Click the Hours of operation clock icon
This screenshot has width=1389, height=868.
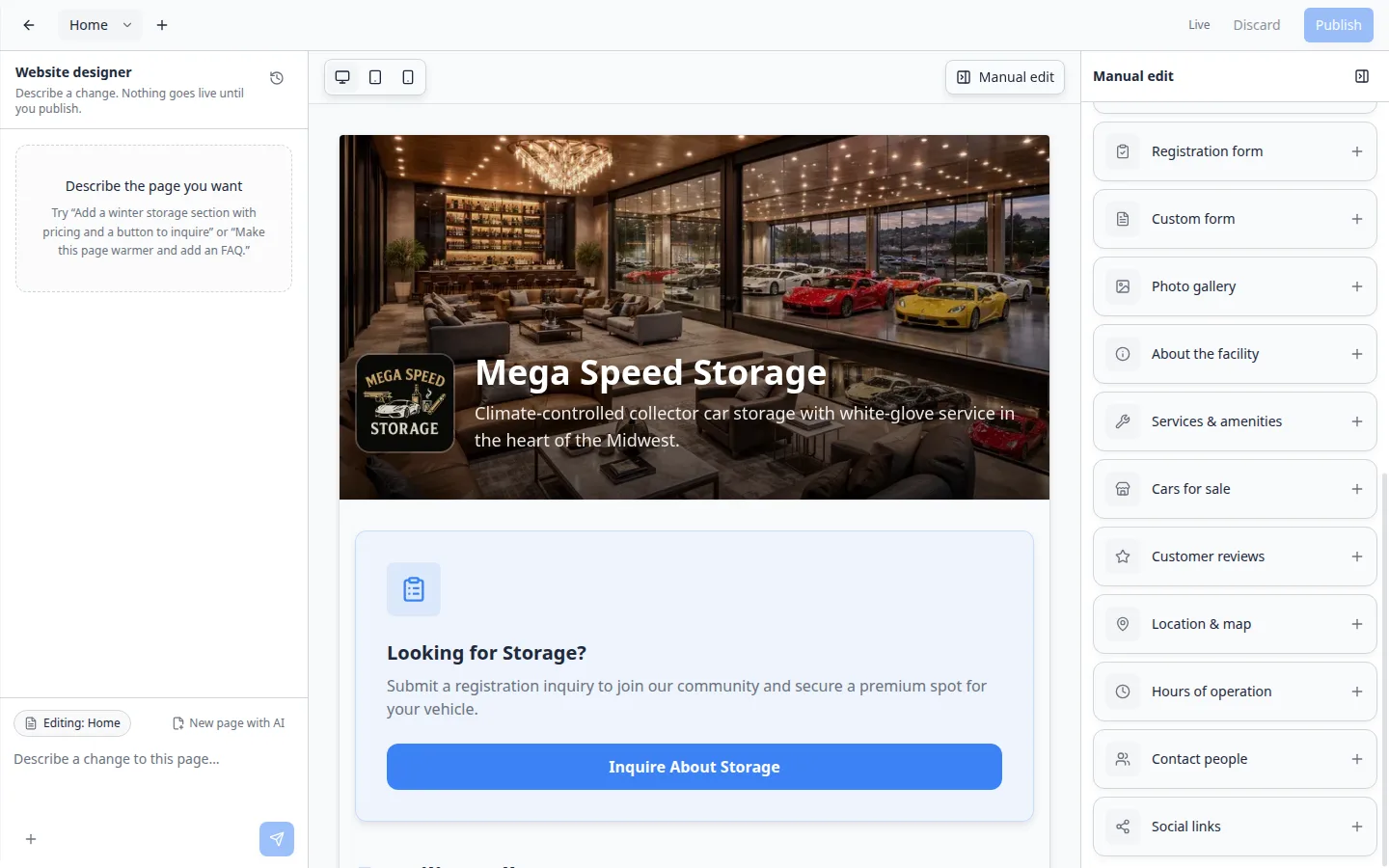pos(1123,692)
